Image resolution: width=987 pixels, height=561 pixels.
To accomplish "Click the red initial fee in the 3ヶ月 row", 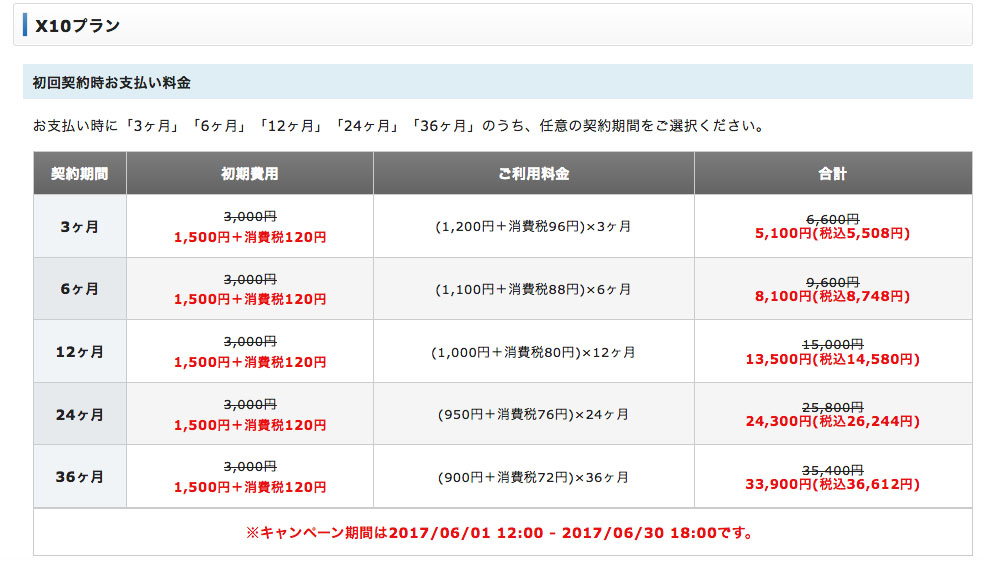I will tap(250, 237).
